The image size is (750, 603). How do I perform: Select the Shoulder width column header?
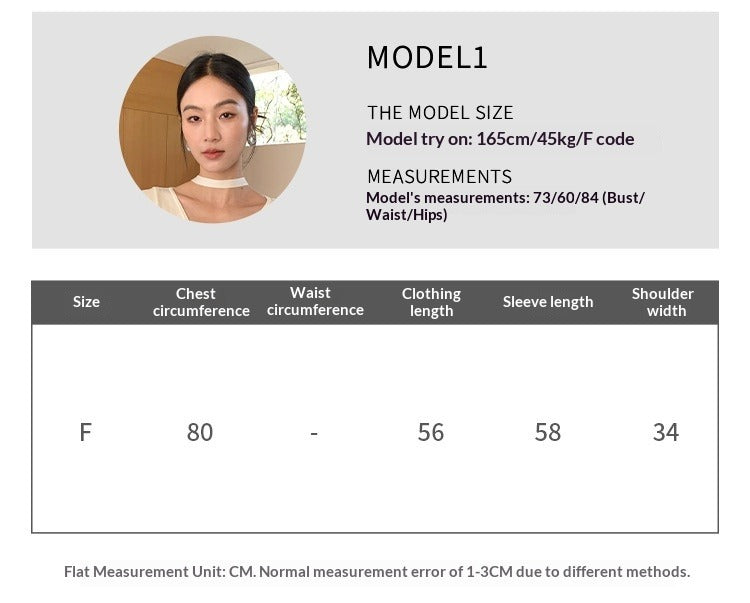click(664, 302)
